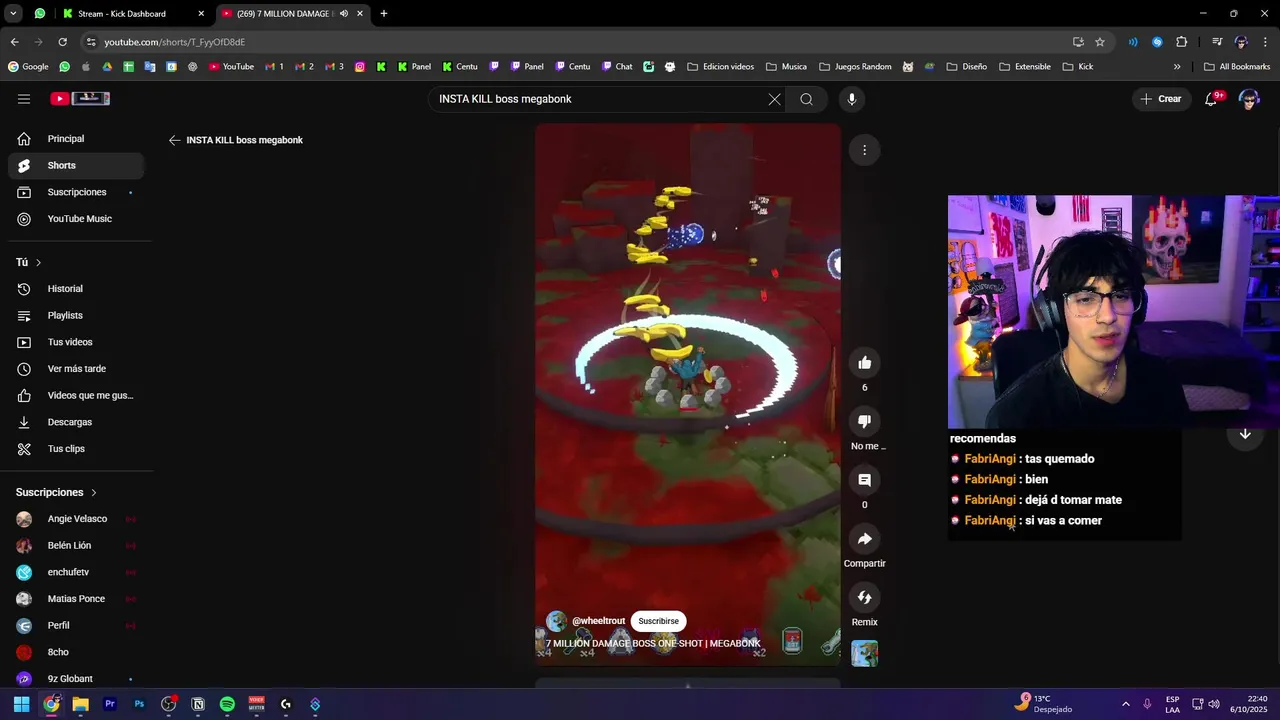The image size is (1280, 720).
Task: Reload the page
Action: click(62, 42)
